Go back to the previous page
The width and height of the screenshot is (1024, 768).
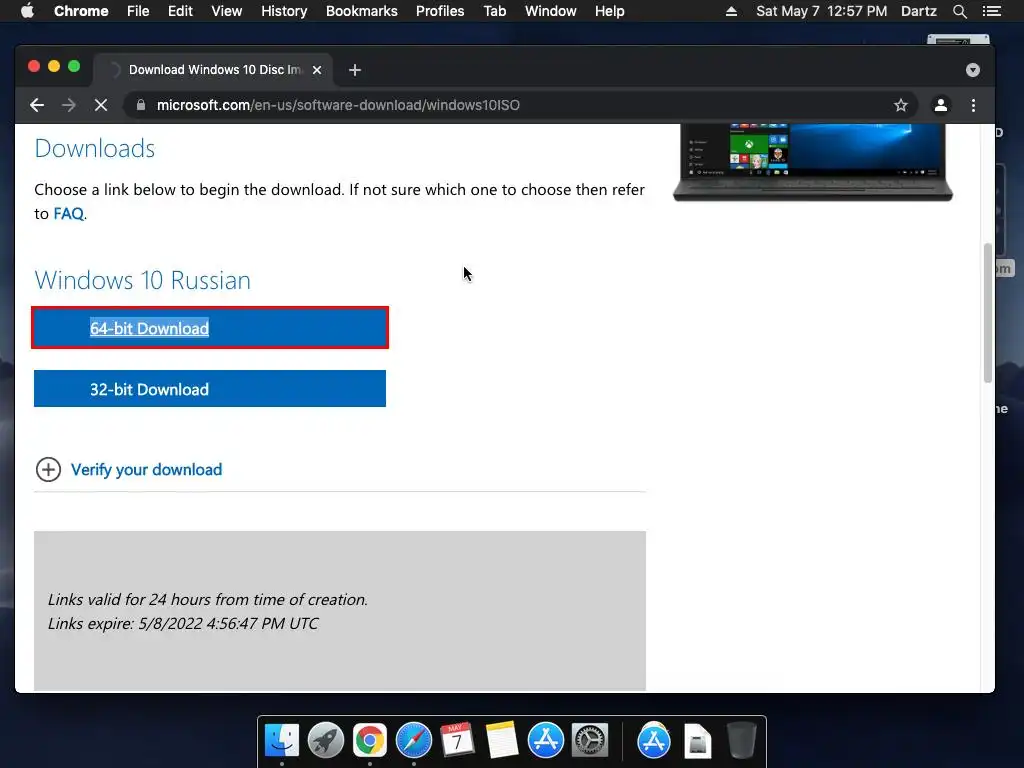37,105
